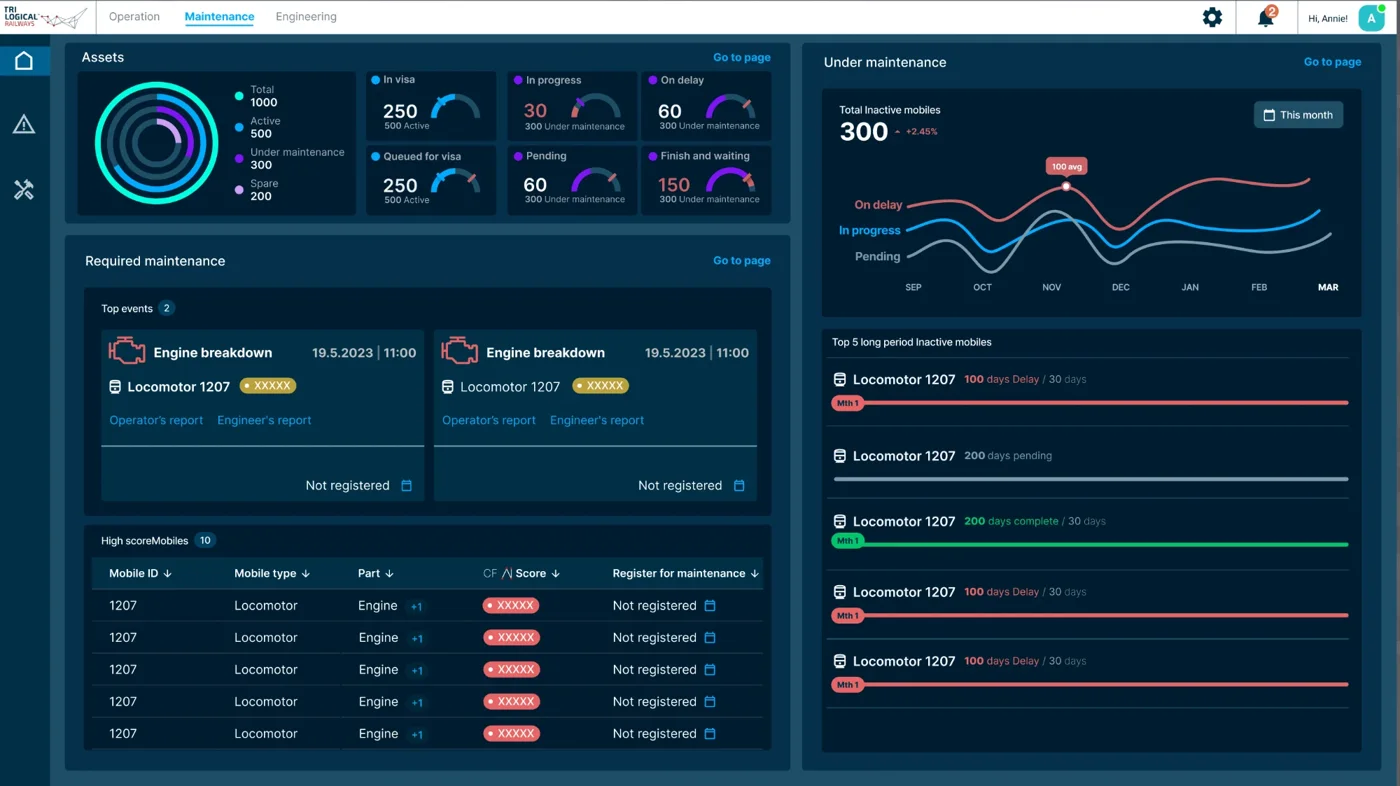1400x786 pixels.
Task: Open Engineer's report in second event card
Action: 597,421
